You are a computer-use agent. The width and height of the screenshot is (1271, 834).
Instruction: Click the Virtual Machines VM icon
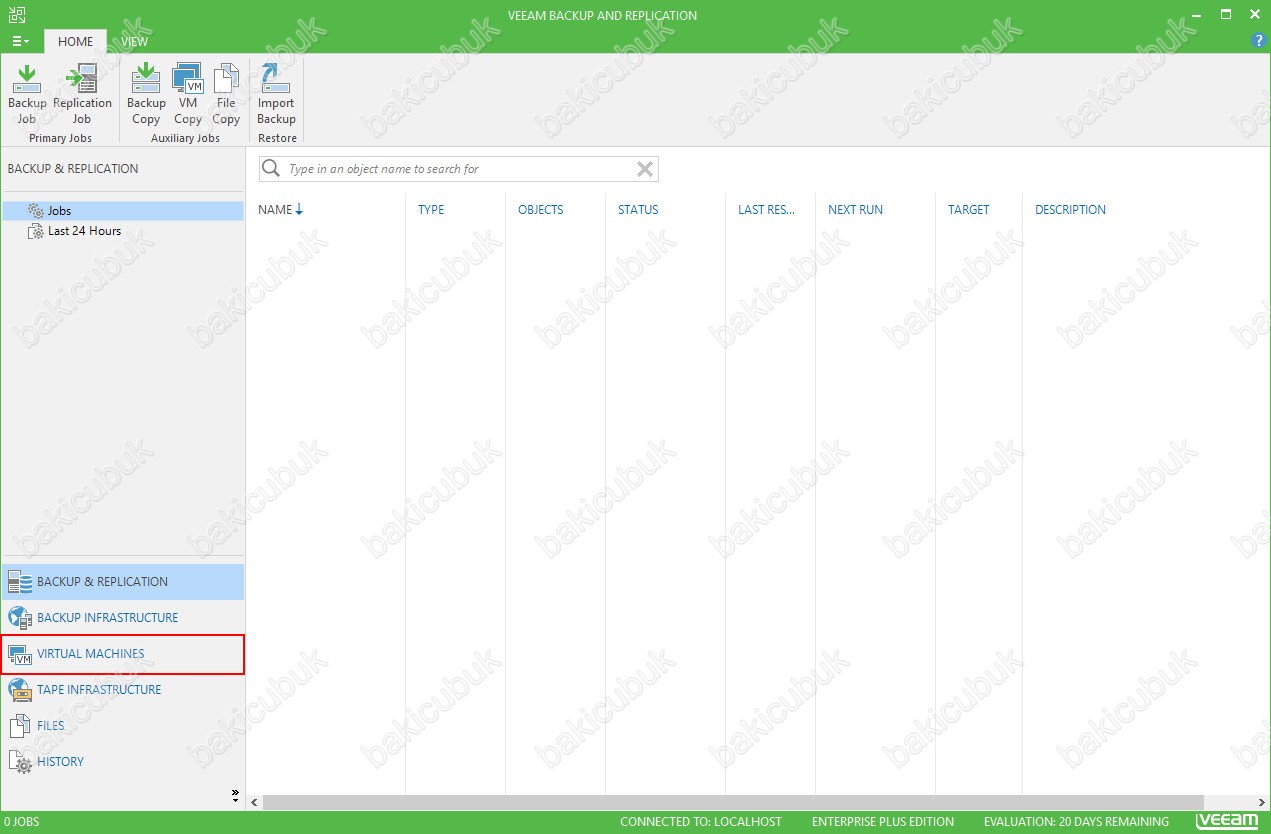pos(20,654)
